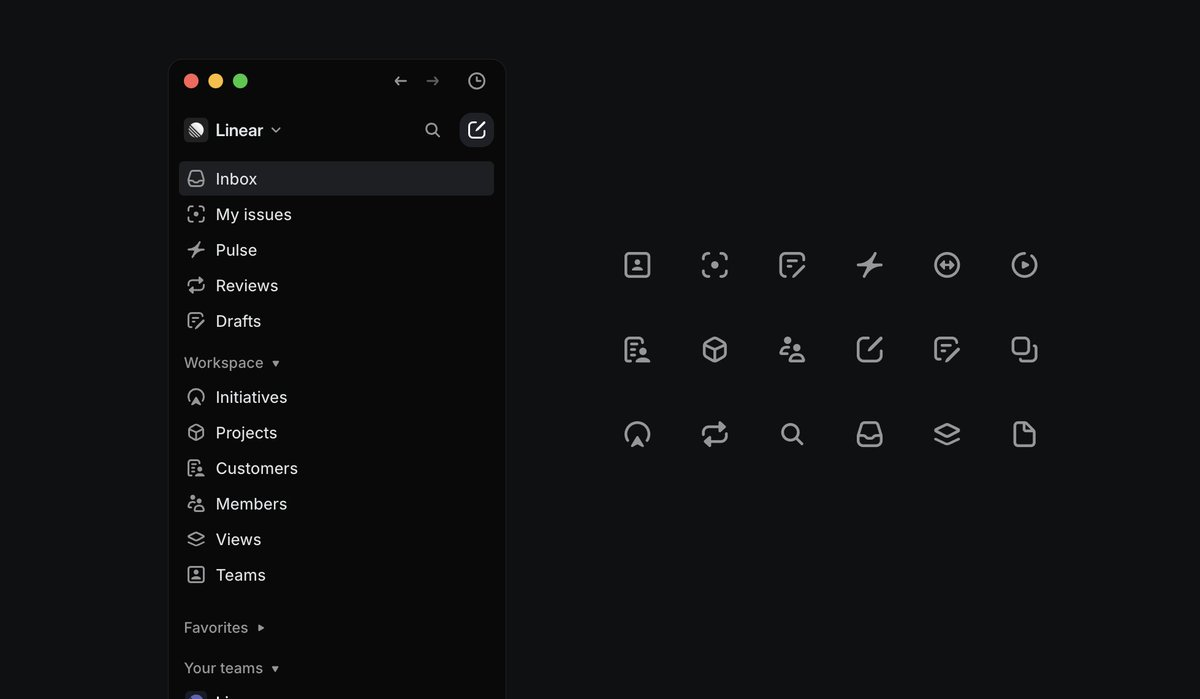The width and height of the screenshot is (1200, 699).
Task: Click the focus target icon in grid
Action: click(714, 265)
